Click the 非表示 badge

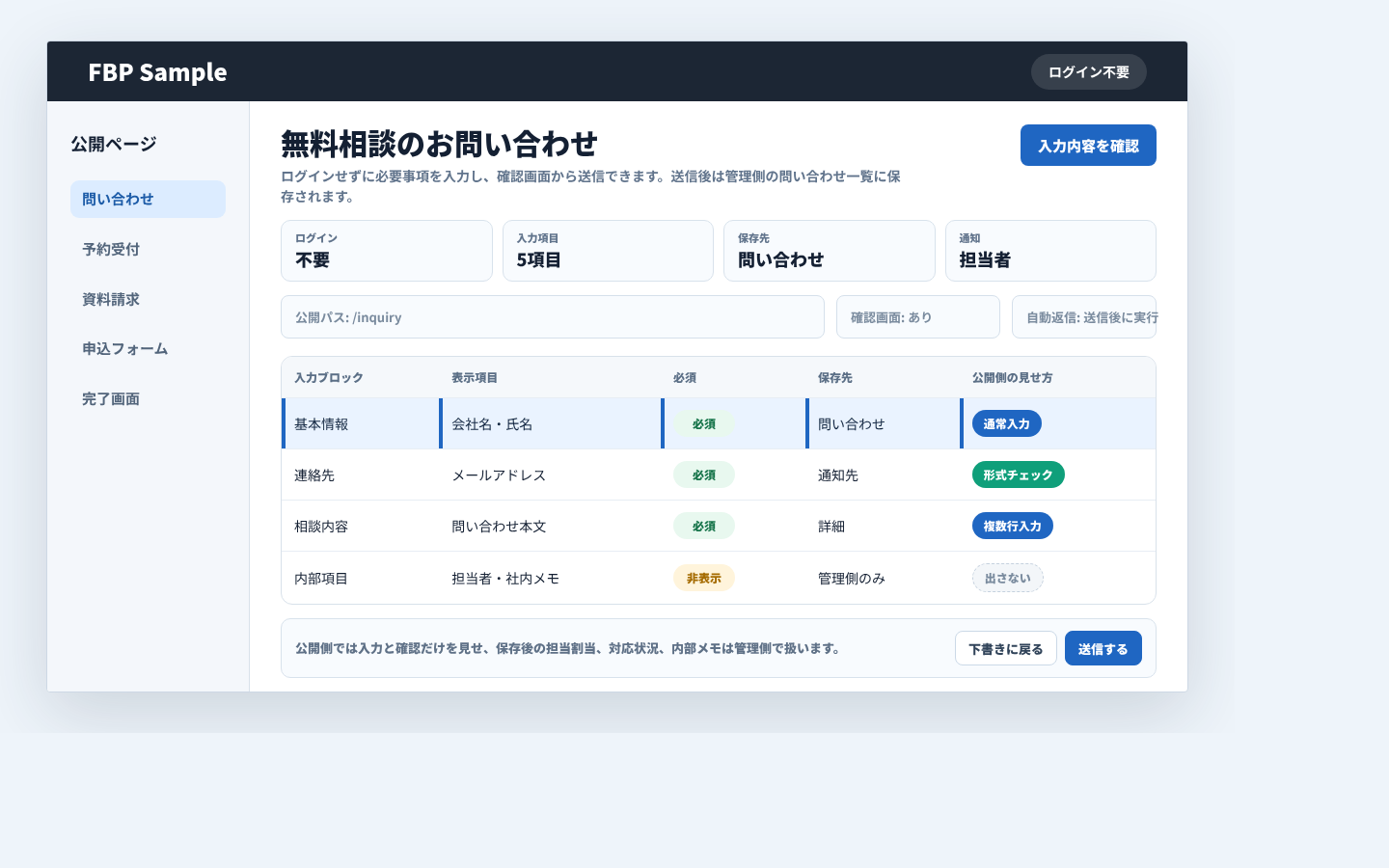coord(703,578)
